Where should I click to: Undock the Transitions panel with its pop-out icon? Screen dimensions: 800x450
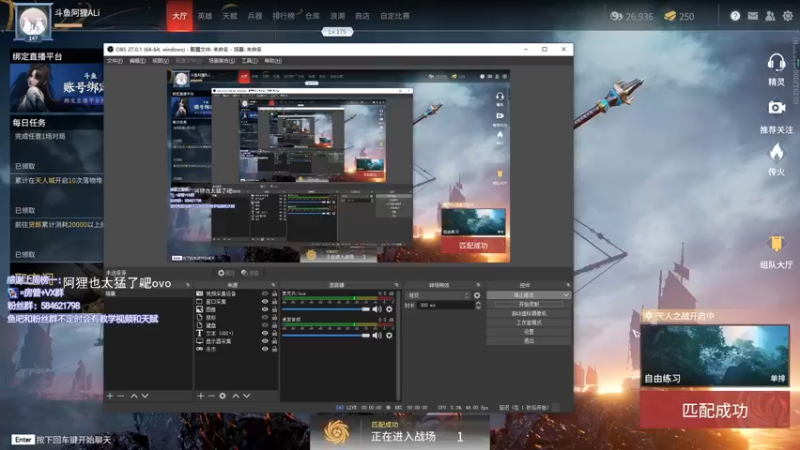(478, 285)
